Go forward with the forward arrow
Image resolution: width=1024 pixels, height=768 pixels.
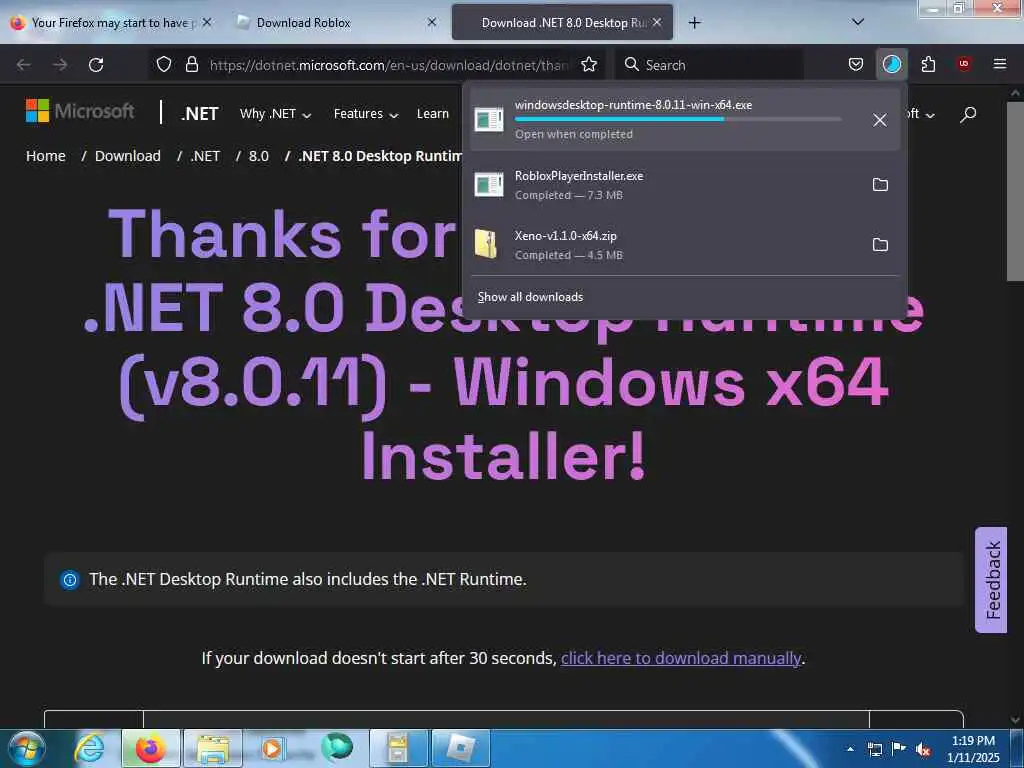click(59, 65)
